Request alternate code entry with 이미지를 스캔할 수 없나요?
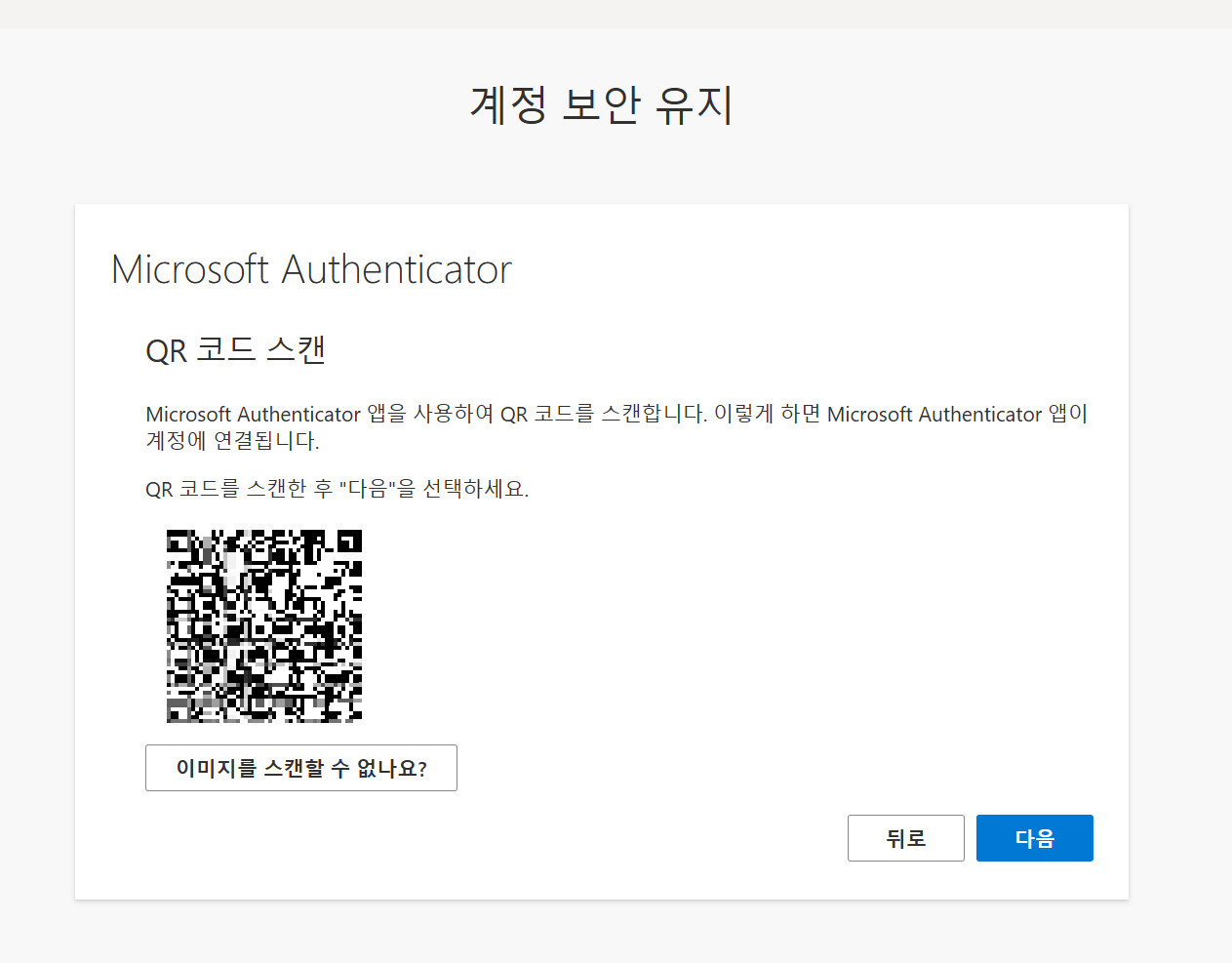The height and width of the screenshot is (963, 1232). tap(300, 768)
